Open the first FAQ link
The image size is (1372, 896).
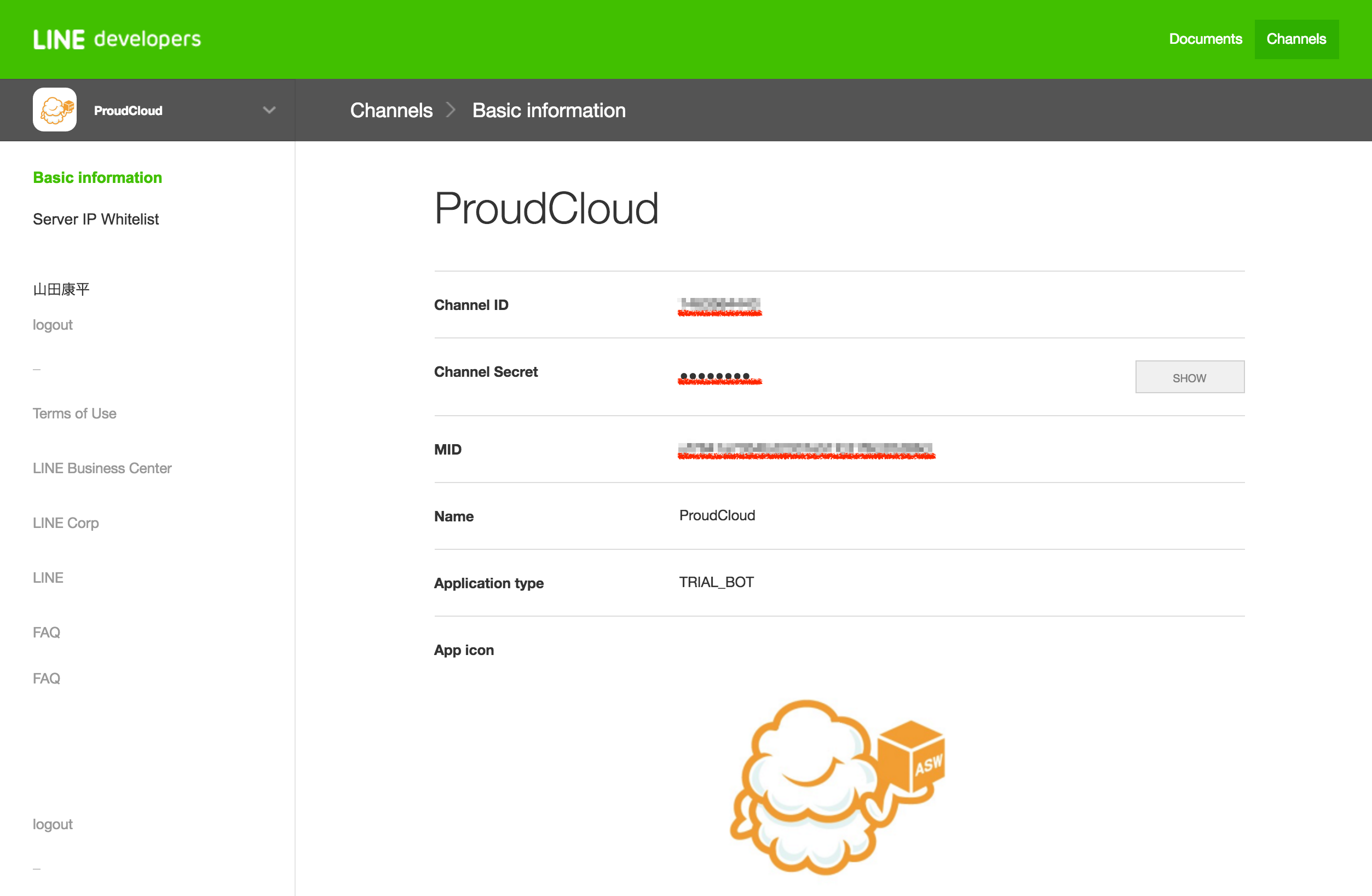point(46,633)
